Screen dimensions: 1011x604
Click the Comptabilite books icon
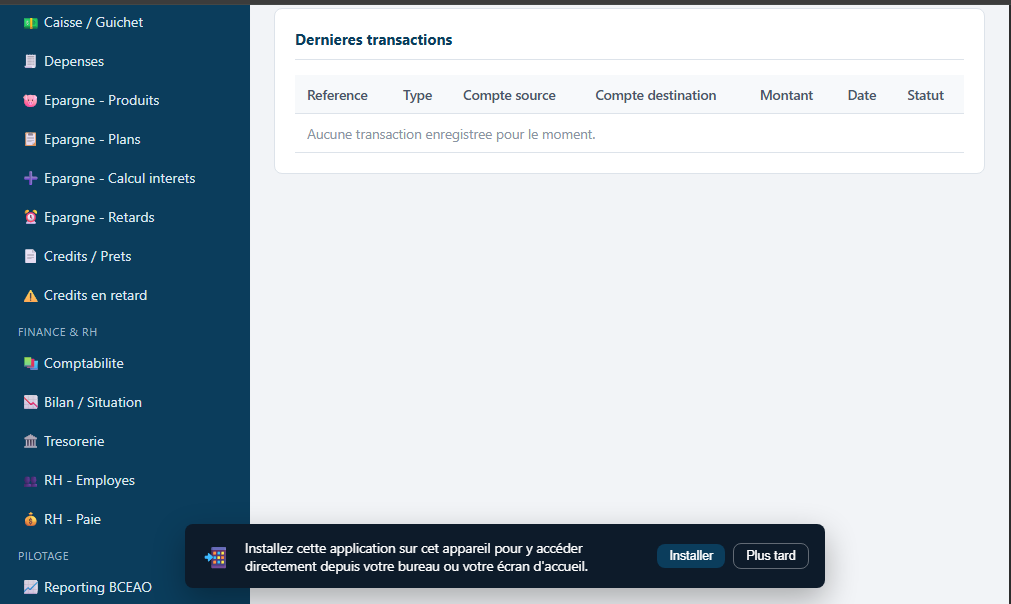coord(30,364)
